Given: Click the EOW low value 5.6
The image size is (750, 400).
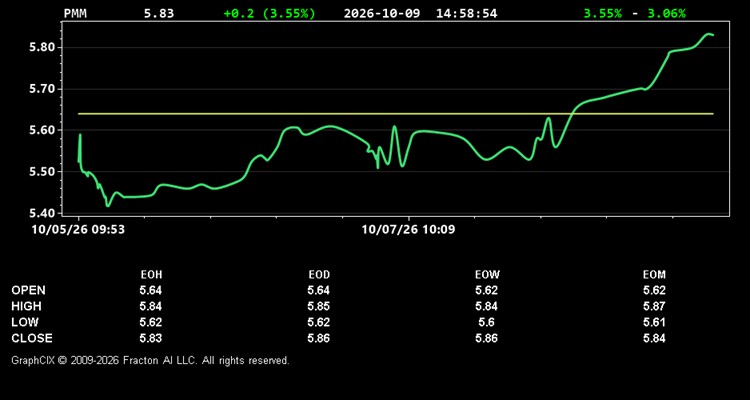Looking at the screenshot, I should [x=486, y=322].
